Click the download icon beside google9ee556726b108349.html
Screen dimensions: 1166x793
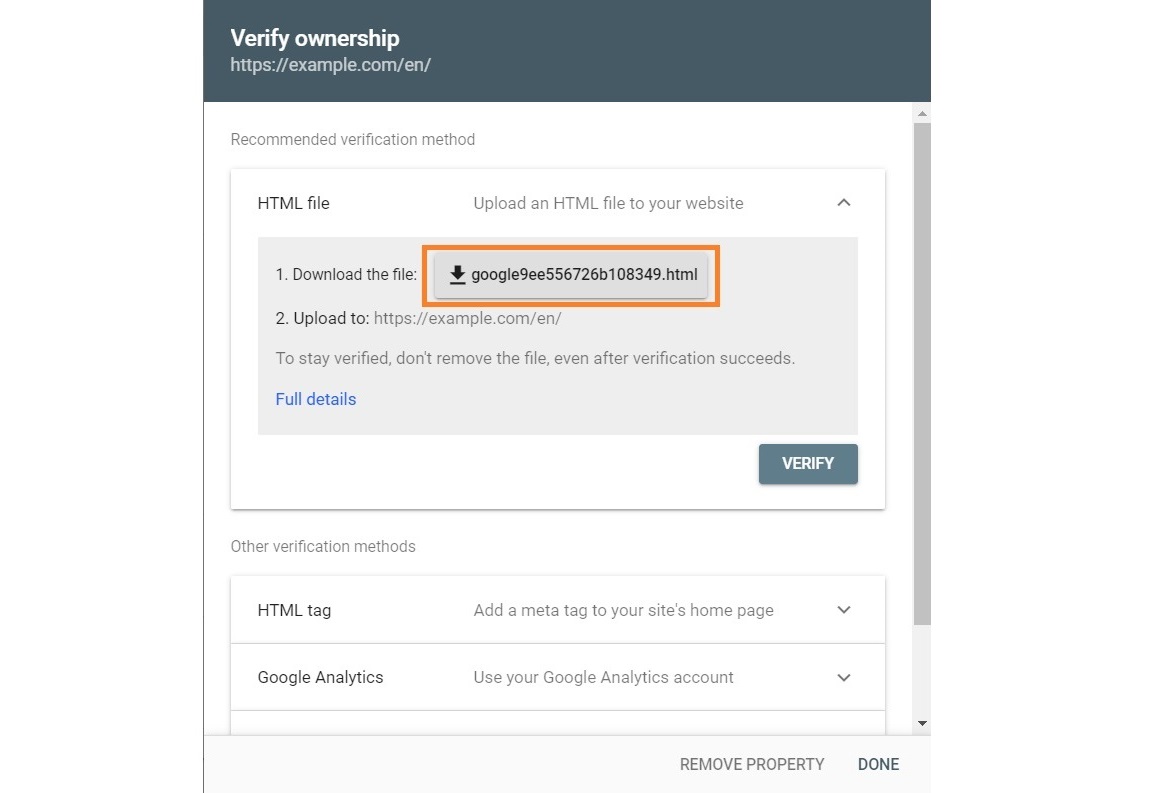[x=459, y=274]
